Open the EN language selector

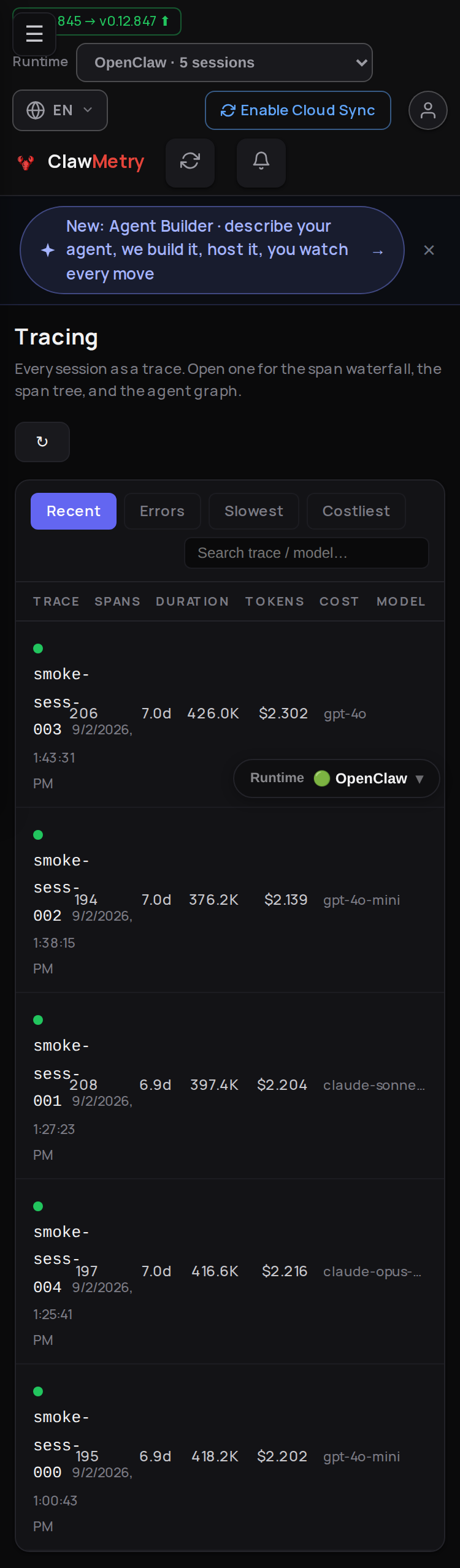[60, 110]
